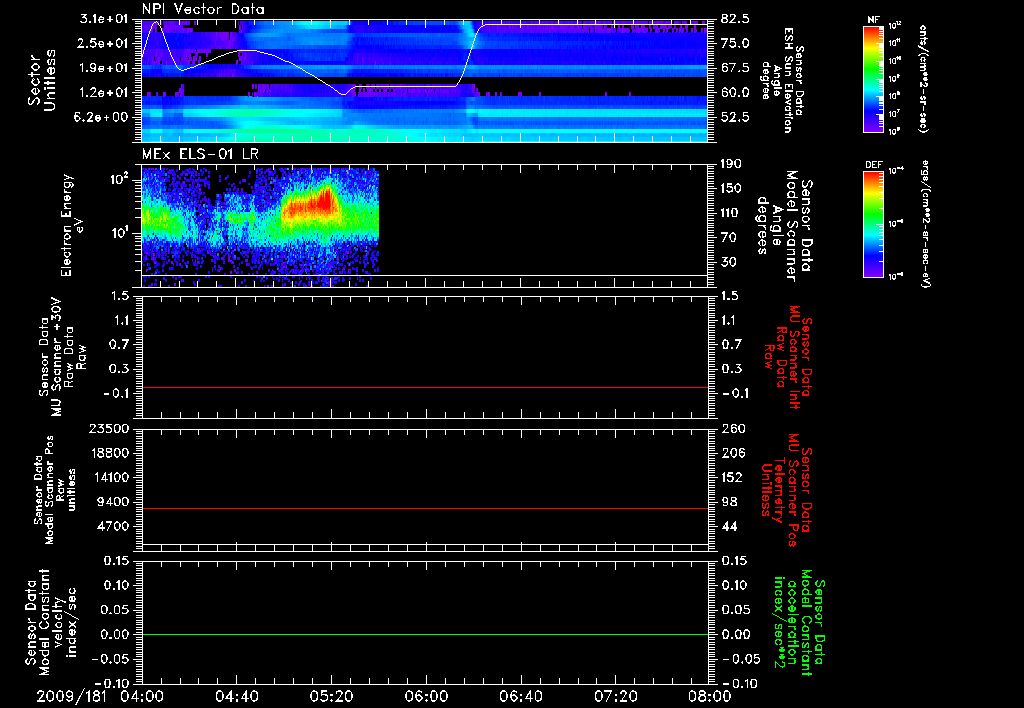
Task: Click the ESH Sun Elevation Angle label
Action: (x=782, y=80)
